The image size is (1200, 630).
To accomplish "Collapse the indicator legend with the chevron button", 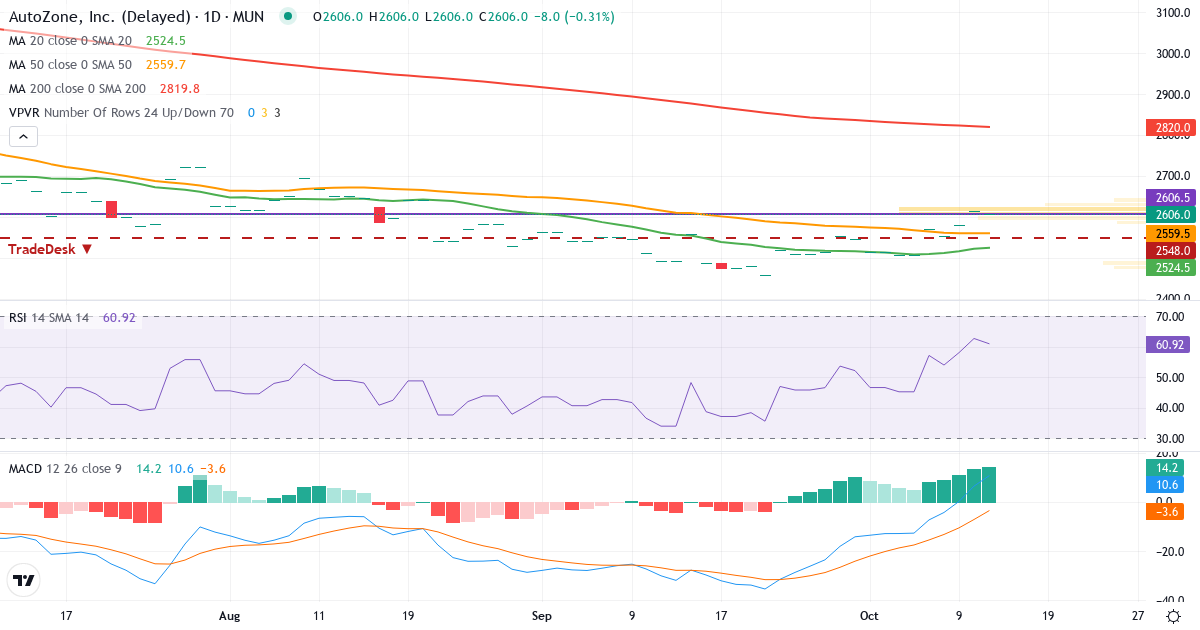I will tap(24, 137).
